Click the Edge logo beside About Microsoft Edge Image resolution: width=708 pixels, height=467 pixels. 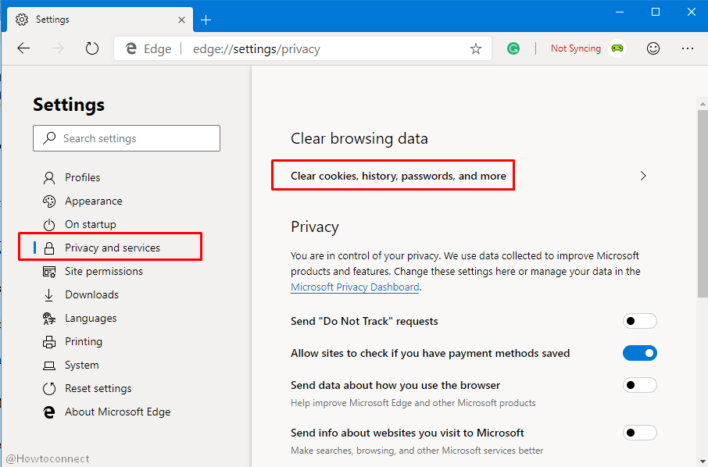49,412
